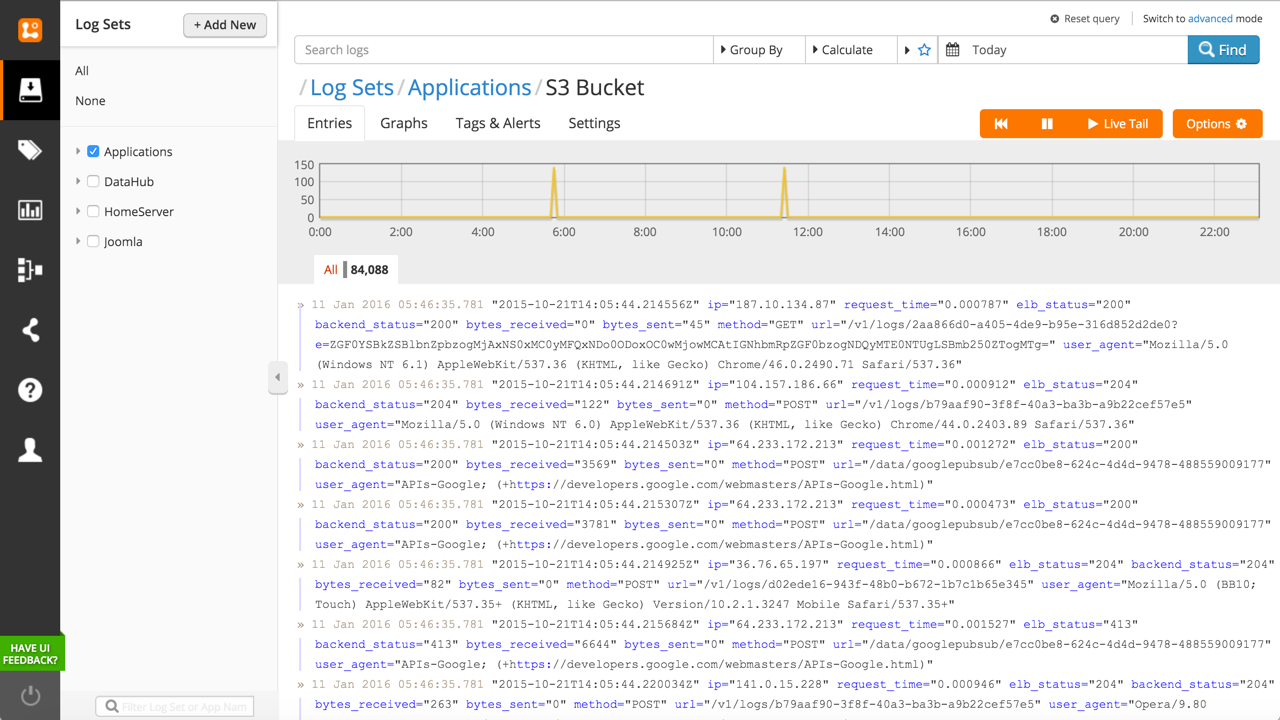Uncheck the Applications log set checkbox
Image resolution: width=1280 pixels, height=720 pixels.
[93, 152]
